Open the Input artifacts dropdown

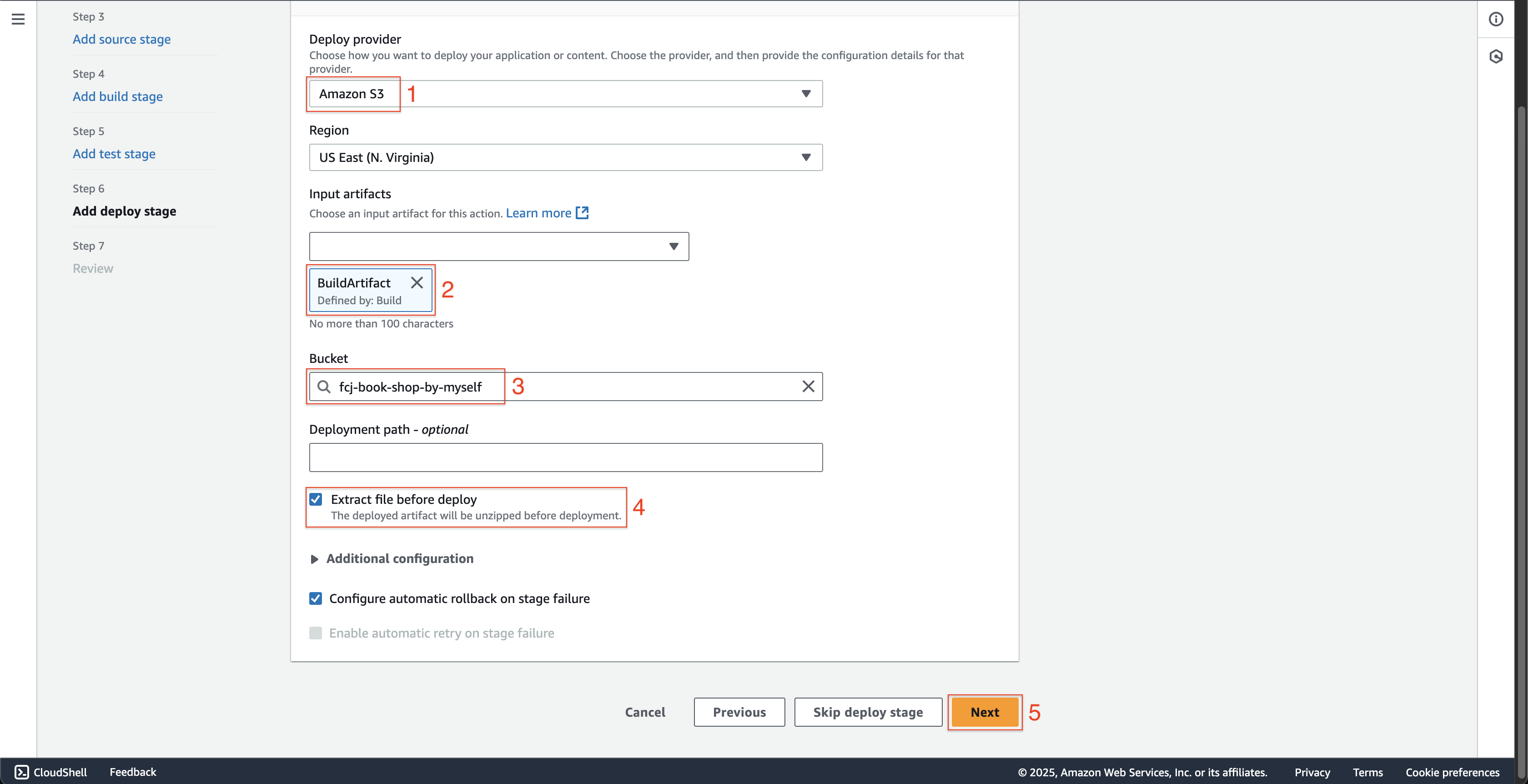click(x=499, y=246)
